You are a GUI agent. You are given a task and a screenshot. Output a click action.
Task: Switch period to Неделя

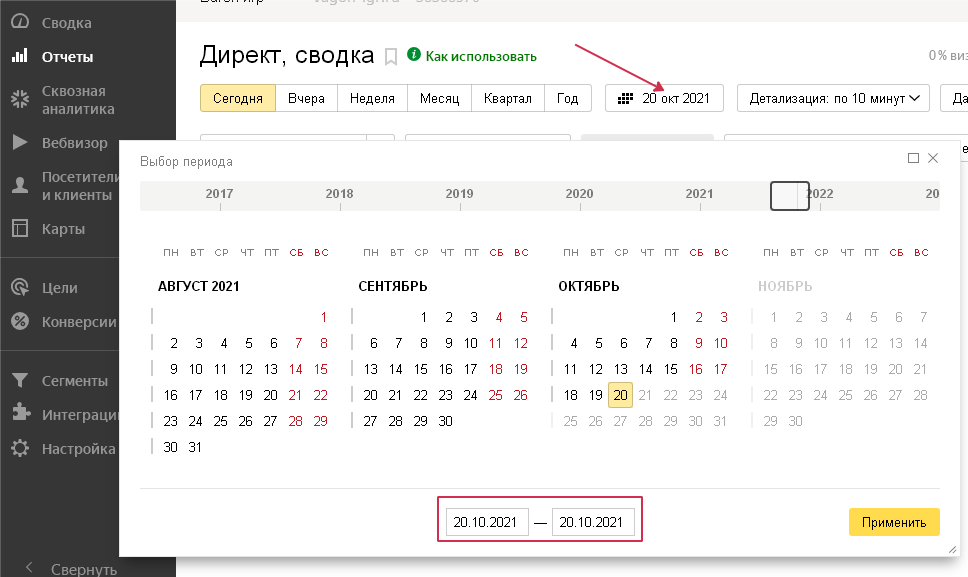373,98
